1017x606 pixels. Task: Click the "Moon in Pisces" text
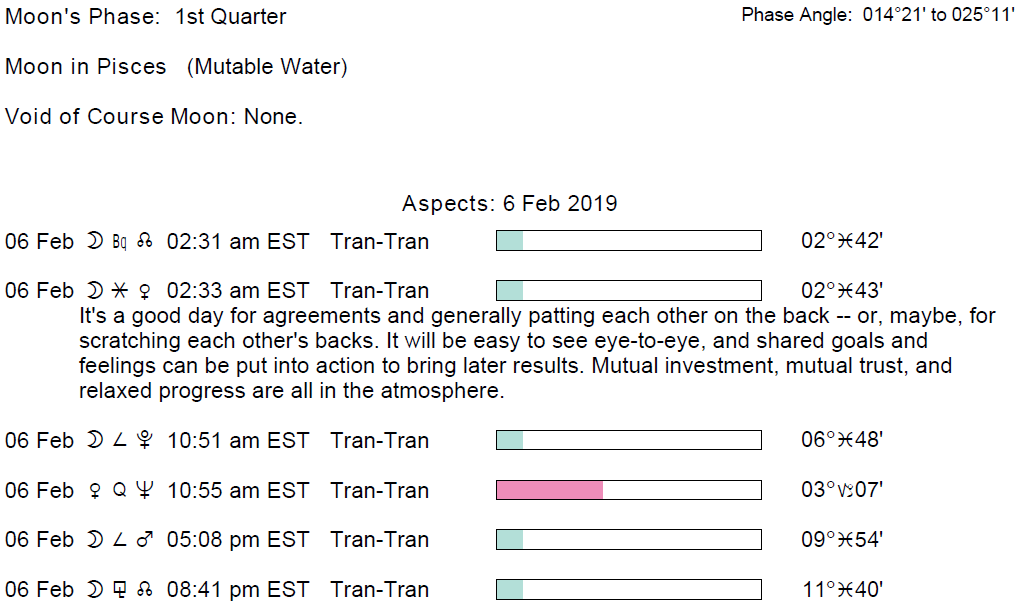86,67
